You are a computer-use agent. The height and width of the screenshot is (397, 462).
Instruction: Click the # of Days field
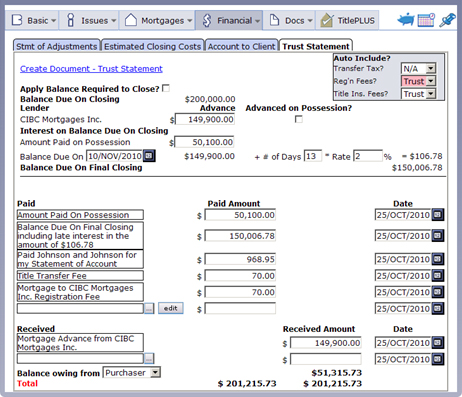(313, 156)
